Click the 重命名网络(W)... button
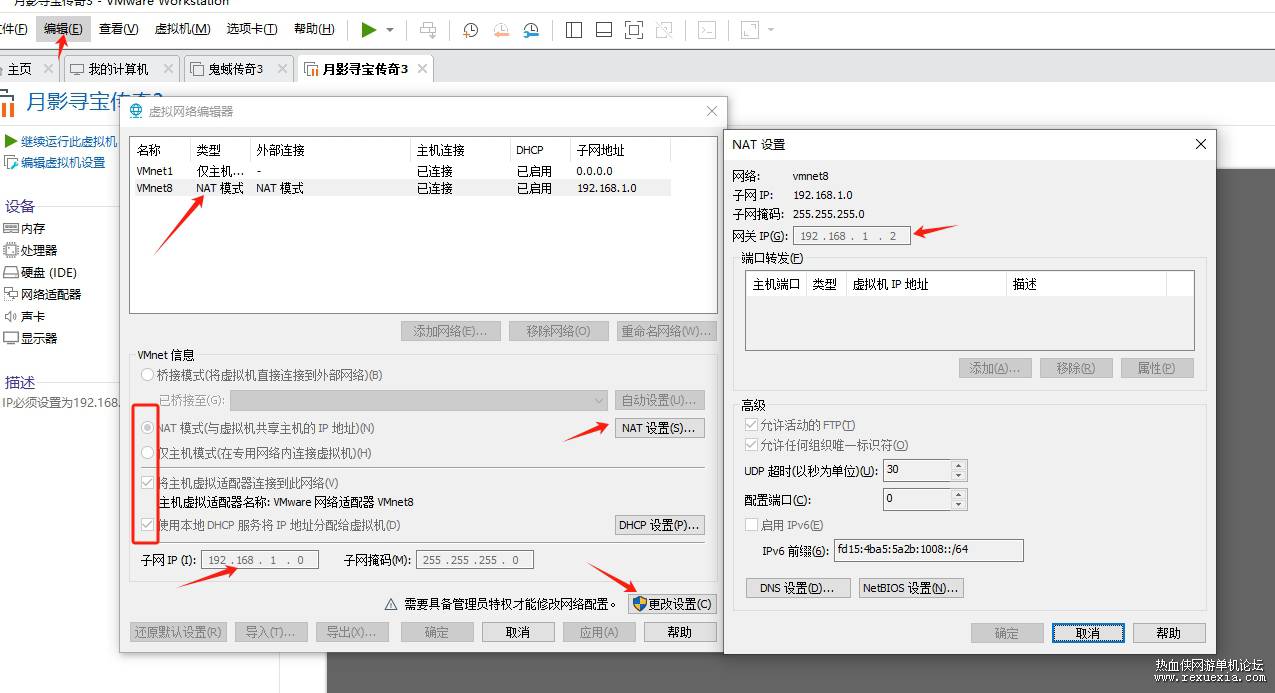1275x693 pixels. tap(667, 331)
